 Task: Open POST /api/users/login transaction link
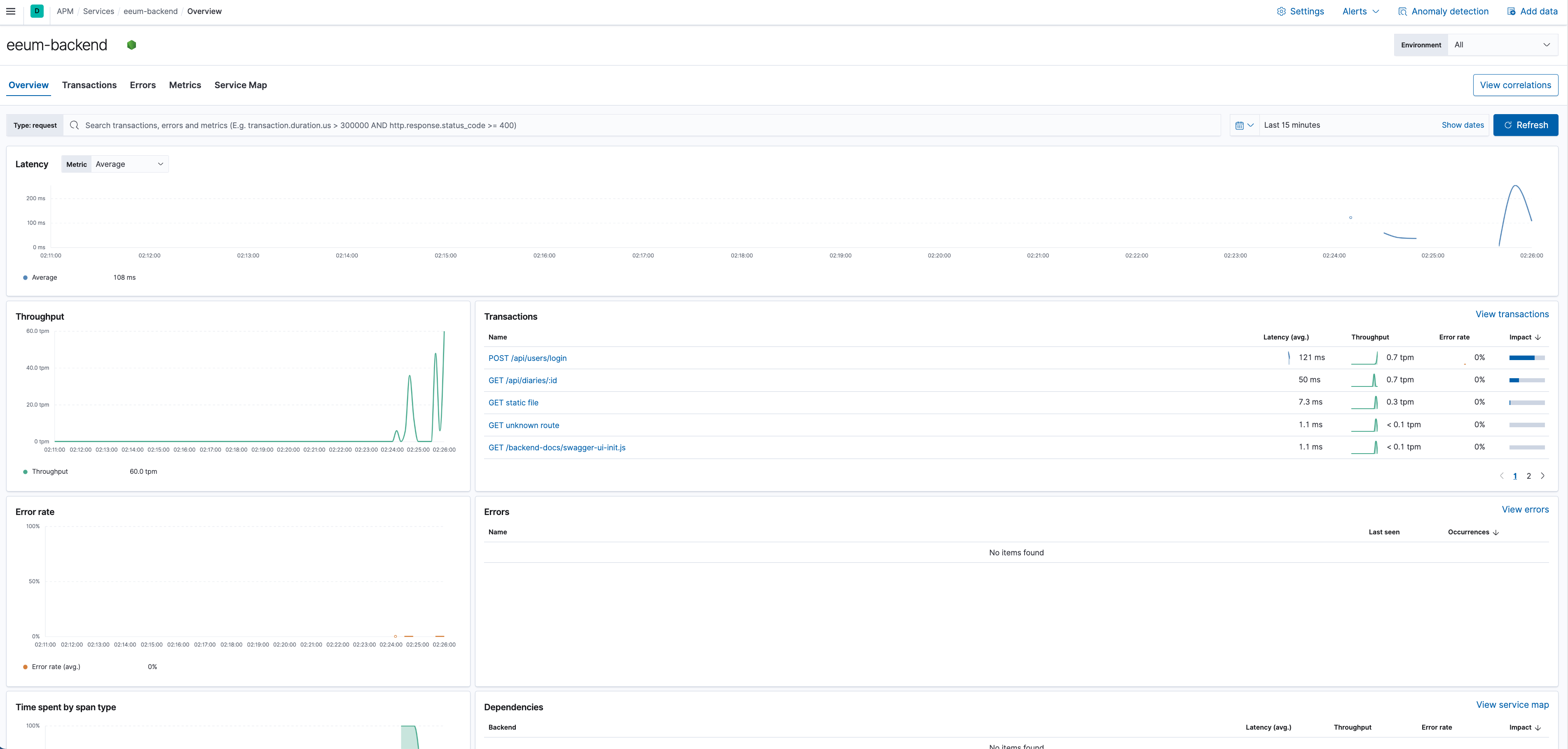pos(527,358)
